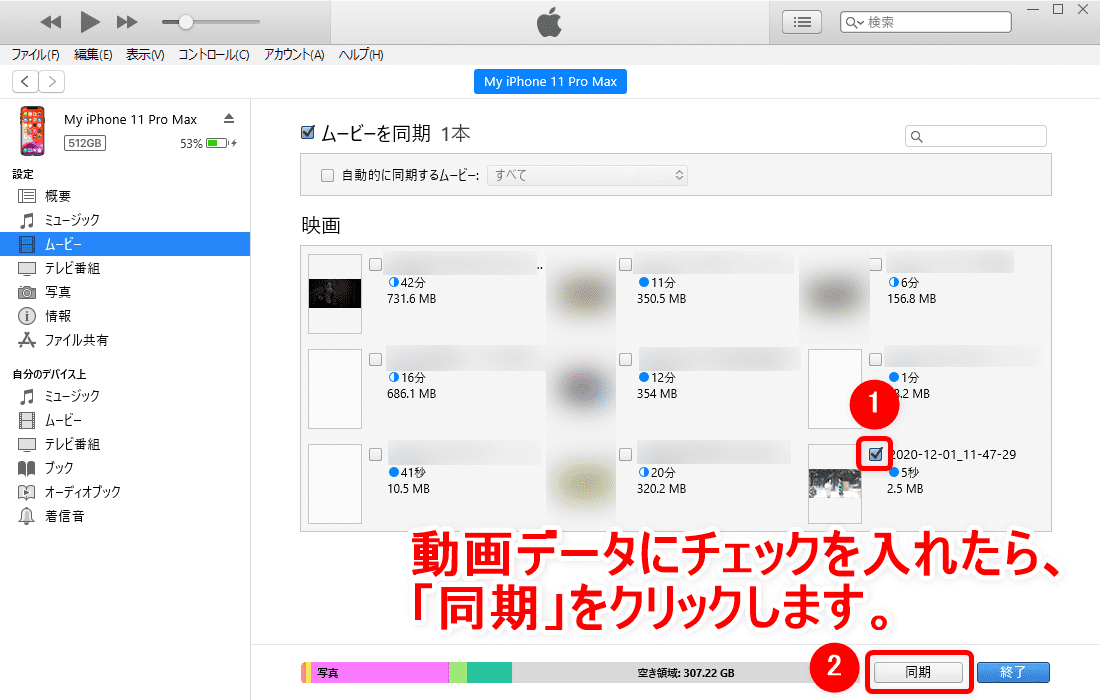Uncheck the 2020-12-01 video
Screen dimensions: 1100x700
[874, 453]
